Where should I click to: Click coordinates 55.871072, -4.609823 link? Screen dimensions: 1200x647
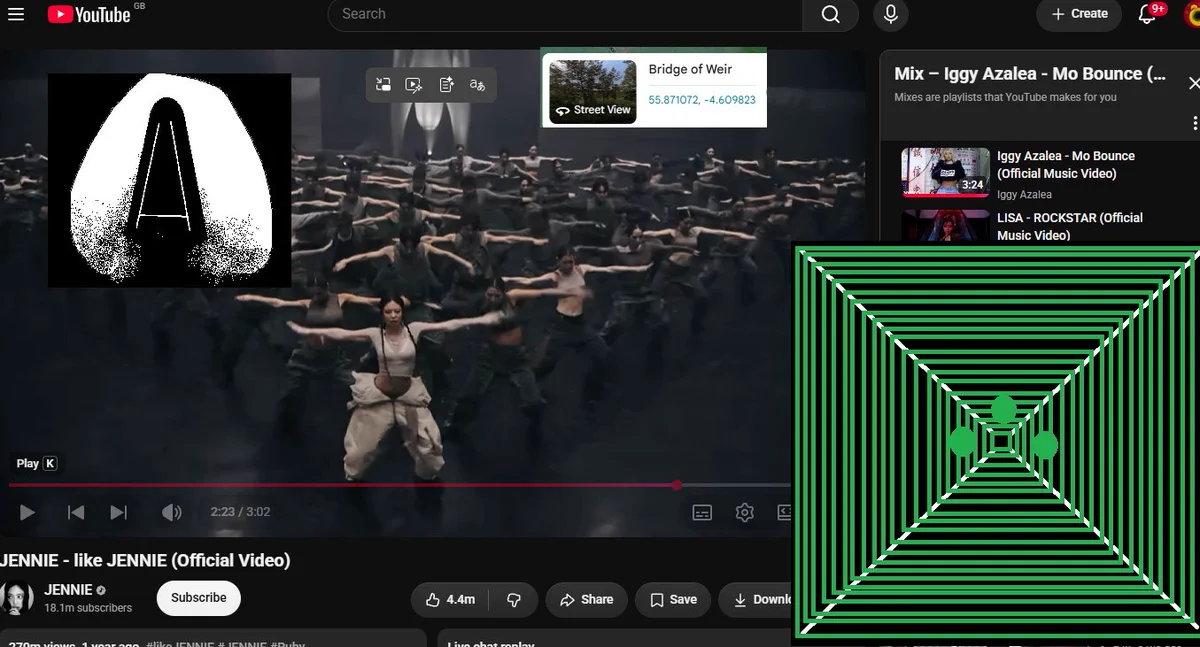(702, 100)
